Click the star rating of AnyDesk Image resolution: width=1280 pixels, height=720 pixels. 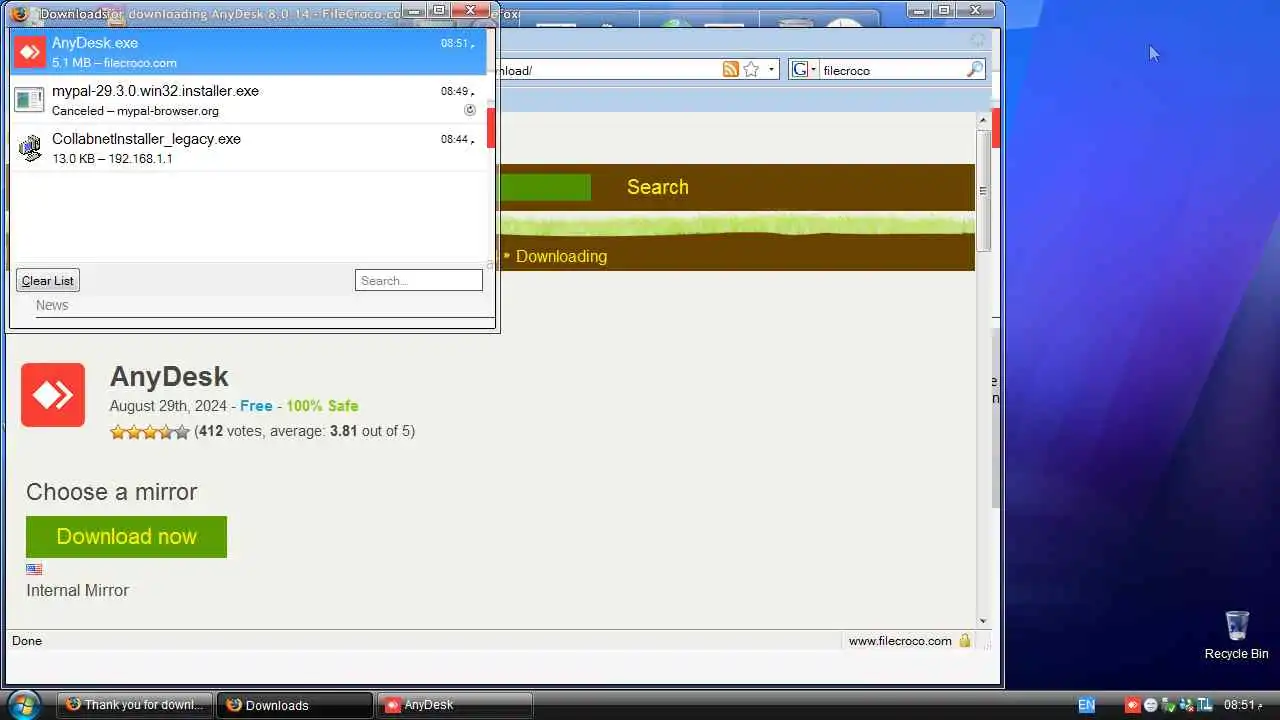(x=149, y=432)
